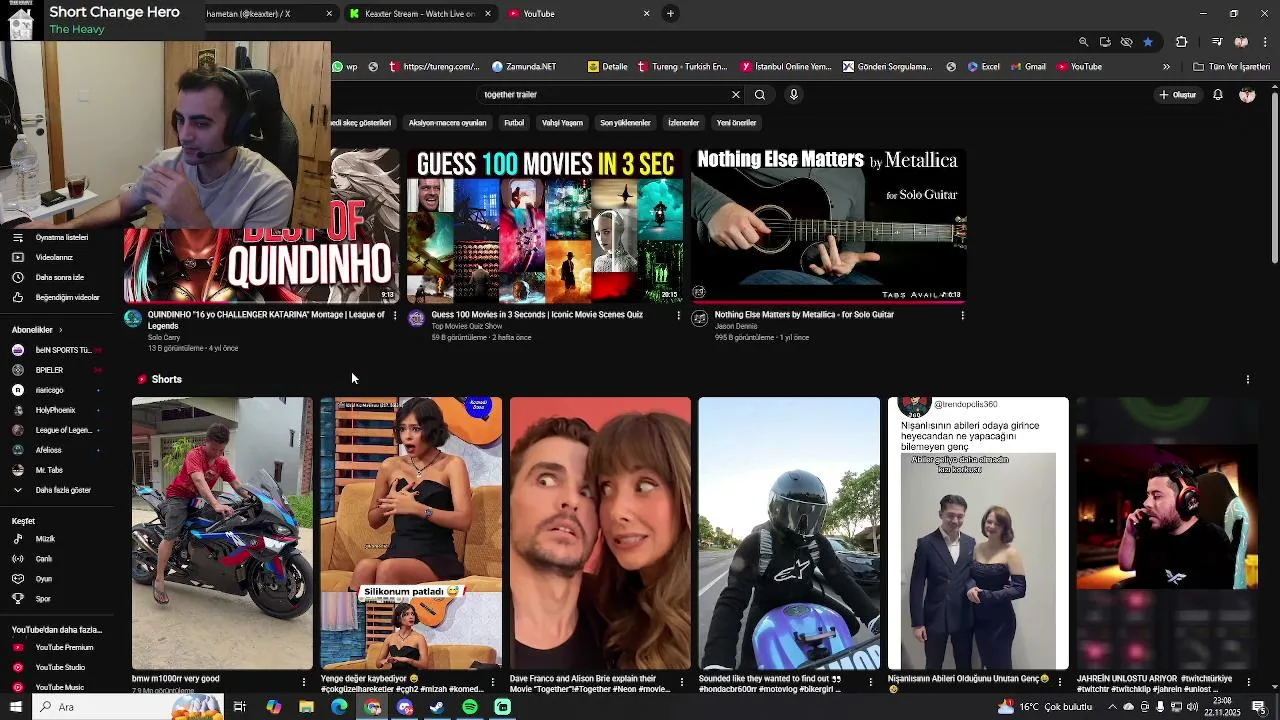The width and height of the screenshot is (1280, 720).
Task: Switch to the X (@keaxter) browser tab
Action: 258,14
